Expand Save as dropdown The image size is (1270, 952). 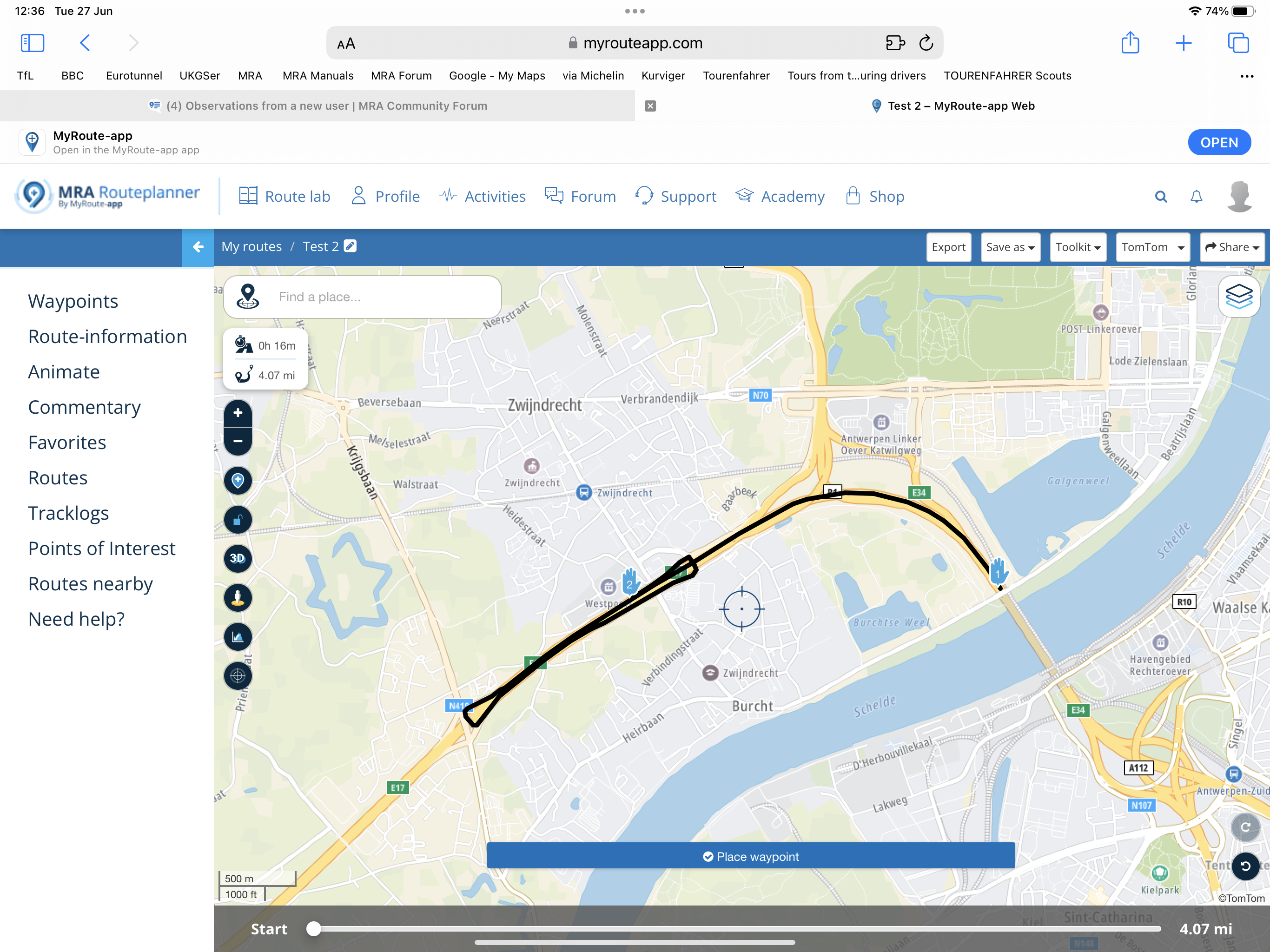point(1011,247)
